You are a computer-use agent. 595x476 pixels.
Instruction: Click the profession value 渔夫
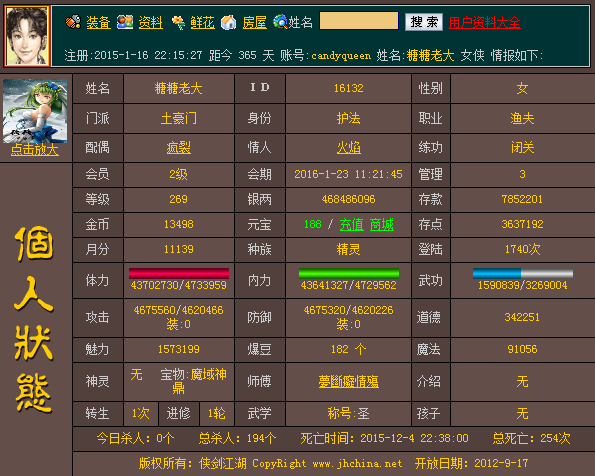(x=523, y=118)
